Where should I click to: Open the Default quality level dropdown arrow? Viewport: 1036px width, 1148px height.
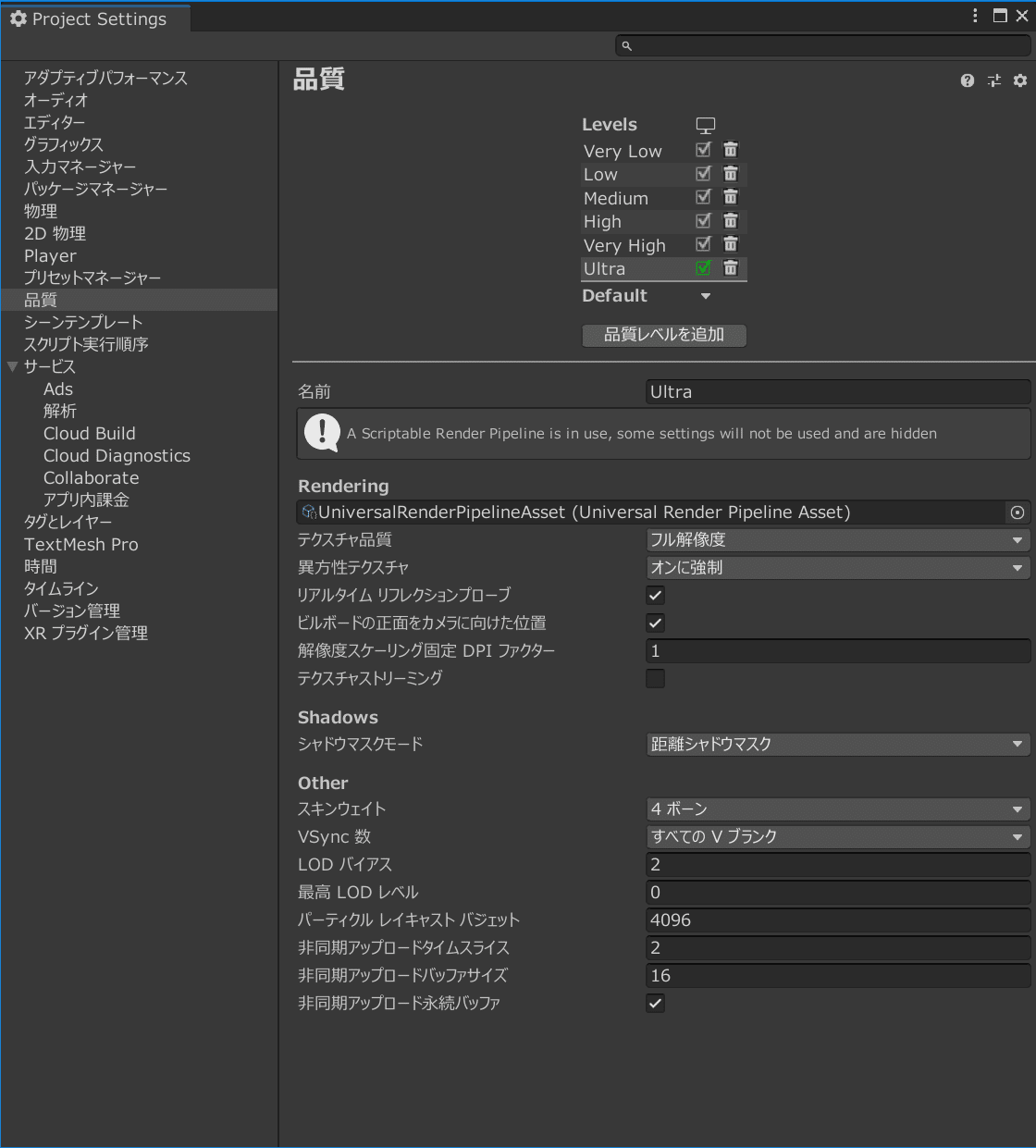tap(706, 296)
